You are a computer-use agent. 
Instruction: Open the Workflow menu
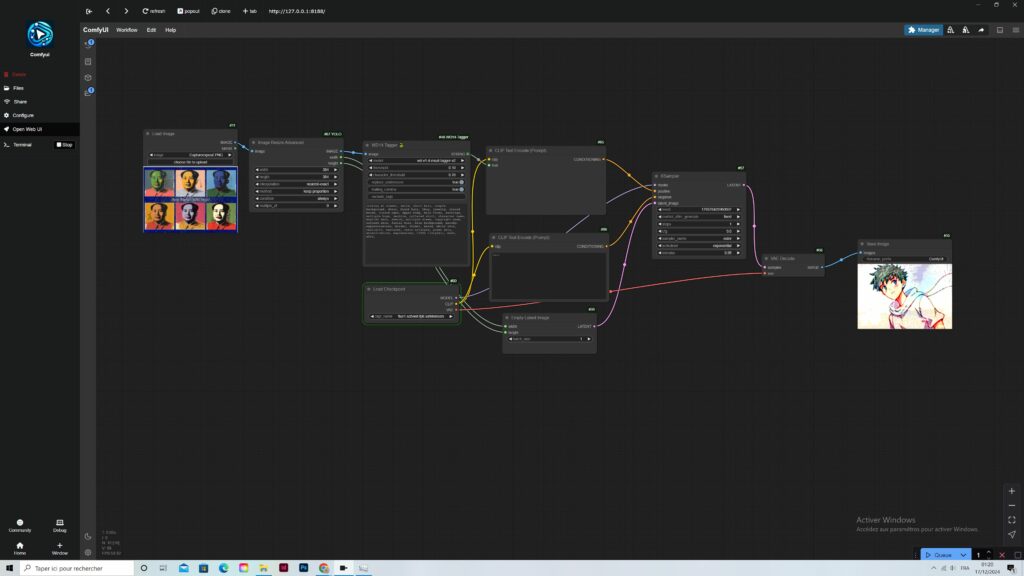126,30
